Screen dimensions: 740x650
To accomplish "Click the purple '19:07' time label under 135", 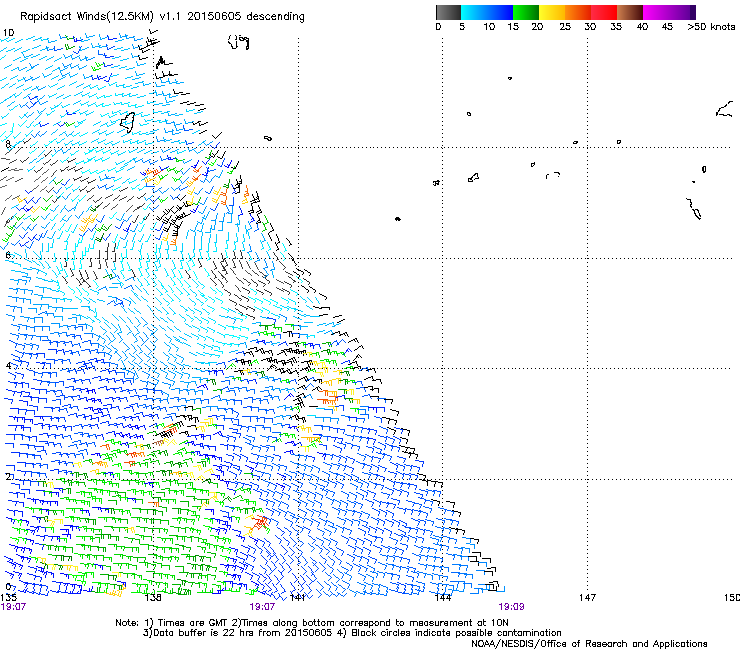I will tap(13, 607).
